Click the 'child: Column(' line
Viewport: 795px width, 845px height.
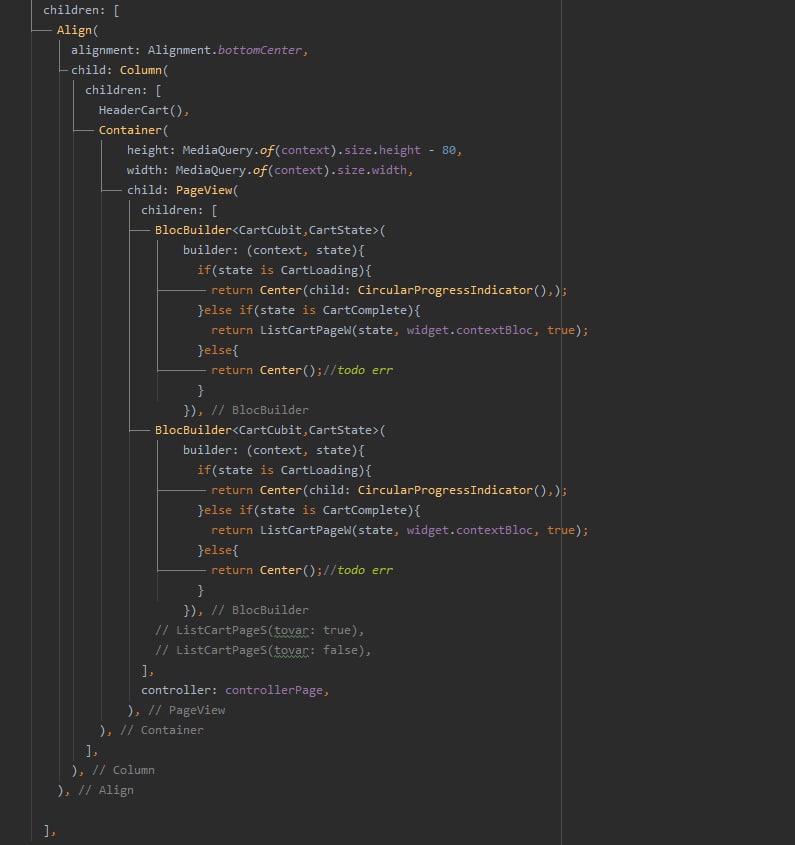click(120, 70)
